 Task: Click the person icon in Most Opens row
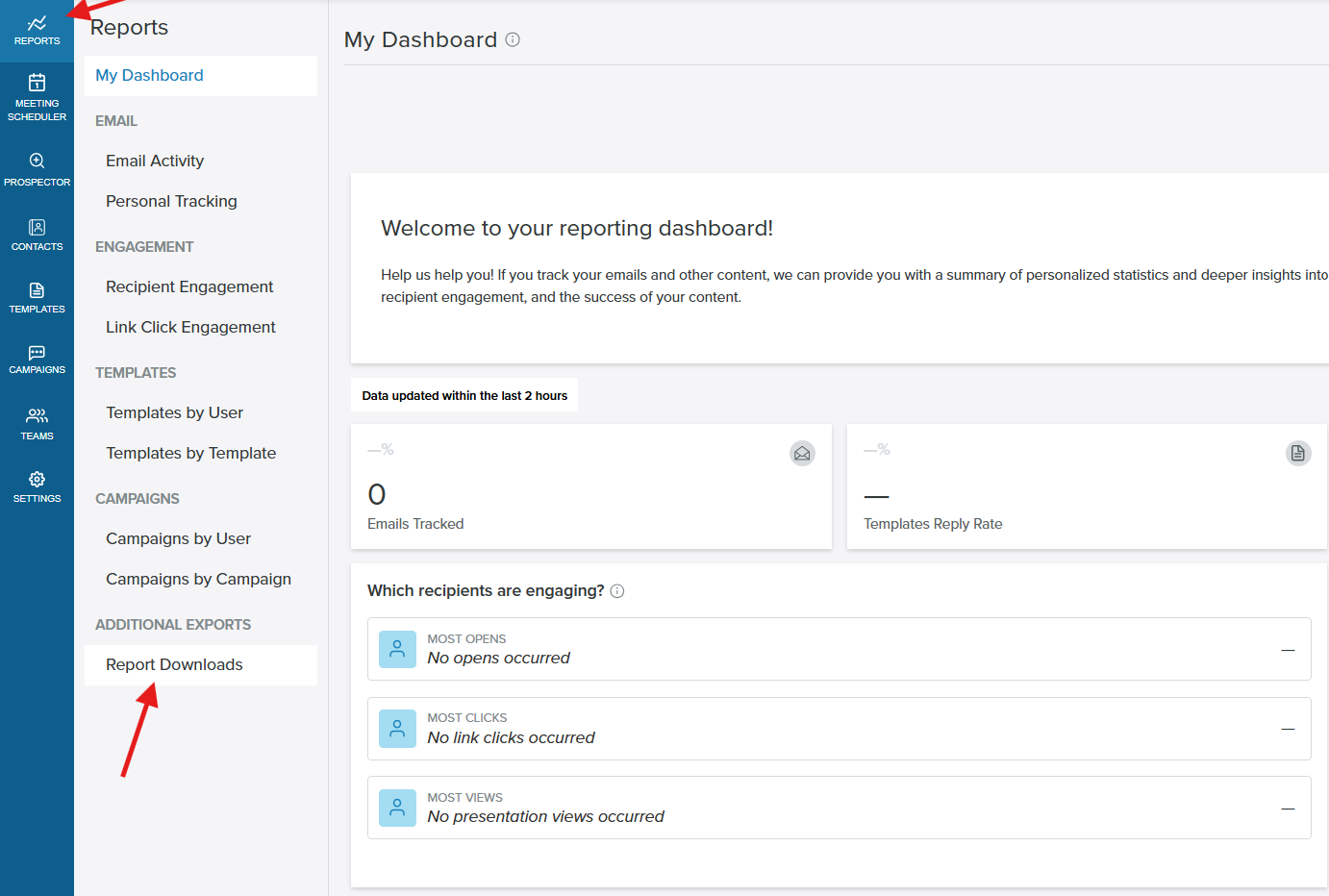397,649
